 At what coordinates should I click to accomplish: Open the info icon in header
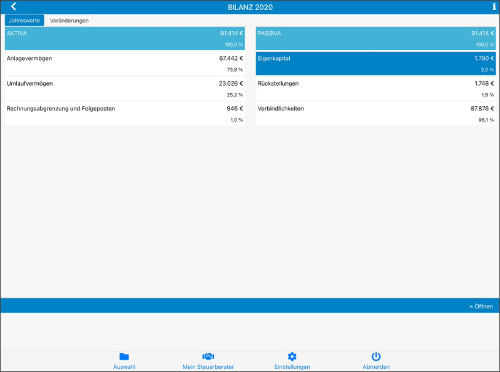coord(494,7)
